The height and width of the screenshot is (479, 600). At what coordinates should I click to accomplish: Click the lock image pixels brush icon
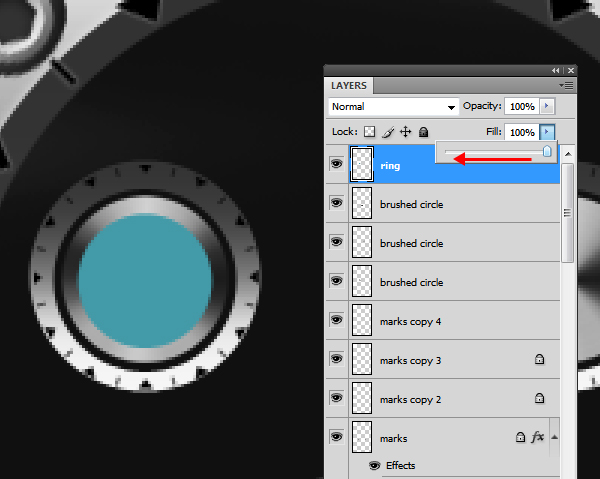[x=388, y=132]
